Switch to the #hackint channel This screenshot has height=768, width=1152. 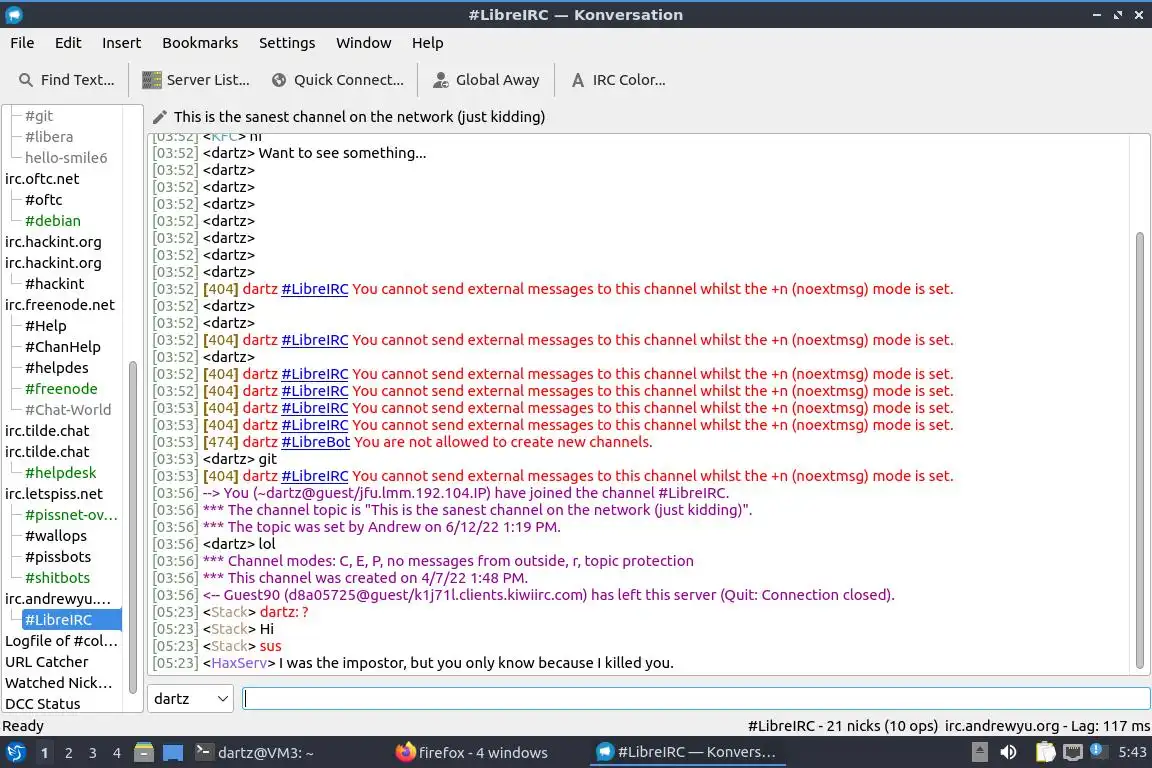(x=54, y=284)
